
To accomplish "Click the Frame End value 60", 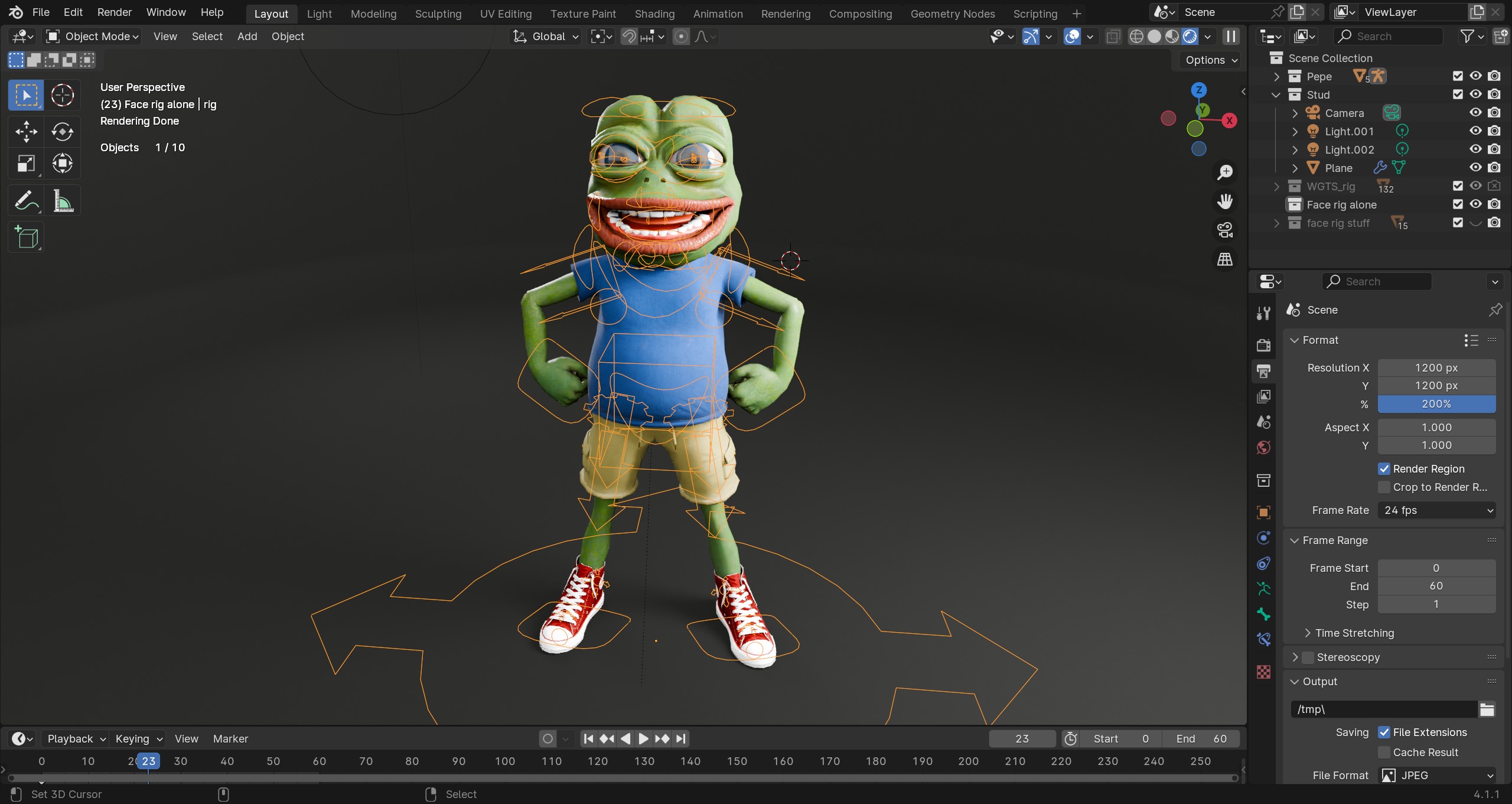I will pos(1437,586).
